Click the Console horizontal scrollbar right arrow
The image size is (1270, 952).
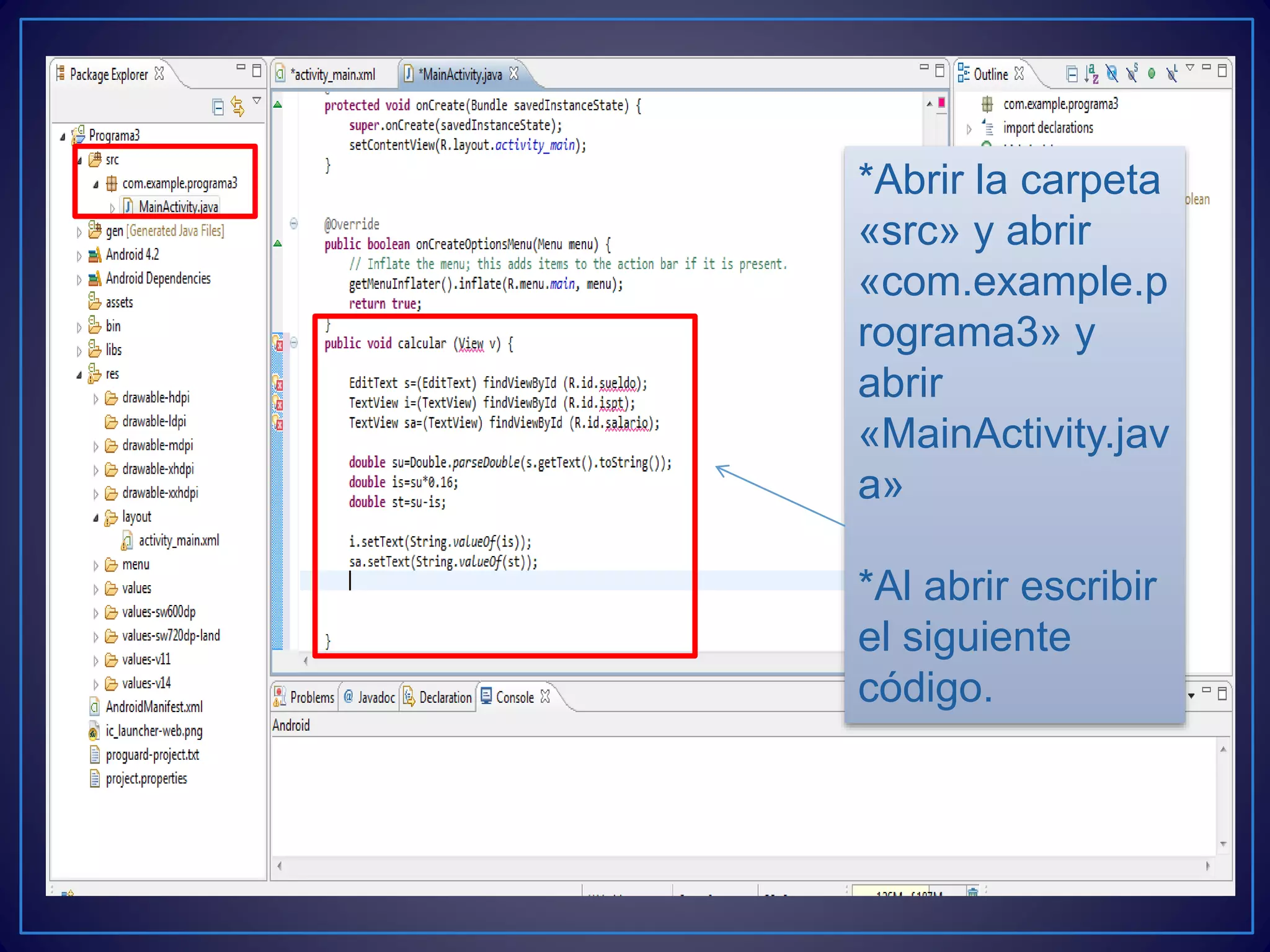(x=1207, y=866)
